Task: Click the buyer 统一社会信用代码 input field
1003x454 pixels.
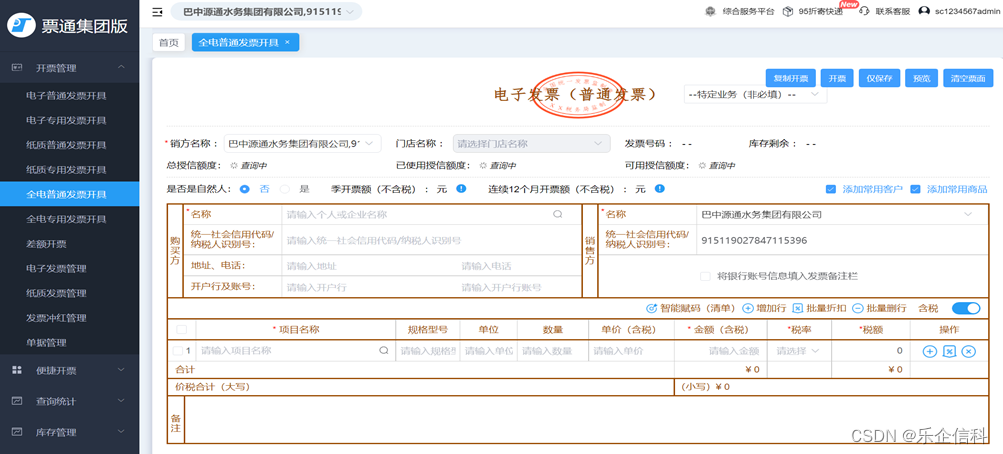Action: [431, 240]
